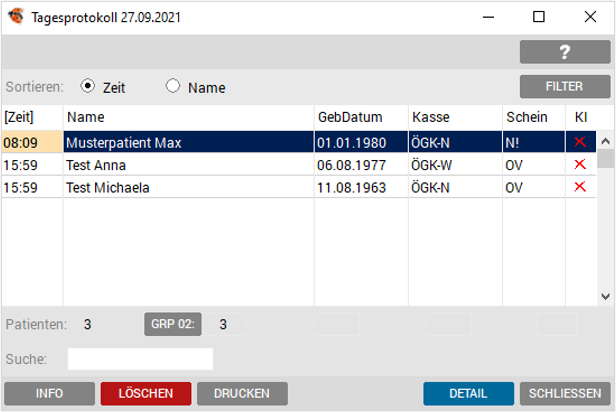Select the Name sort radio button
Screen dimensions: 616x412
(x=173, y=86)
